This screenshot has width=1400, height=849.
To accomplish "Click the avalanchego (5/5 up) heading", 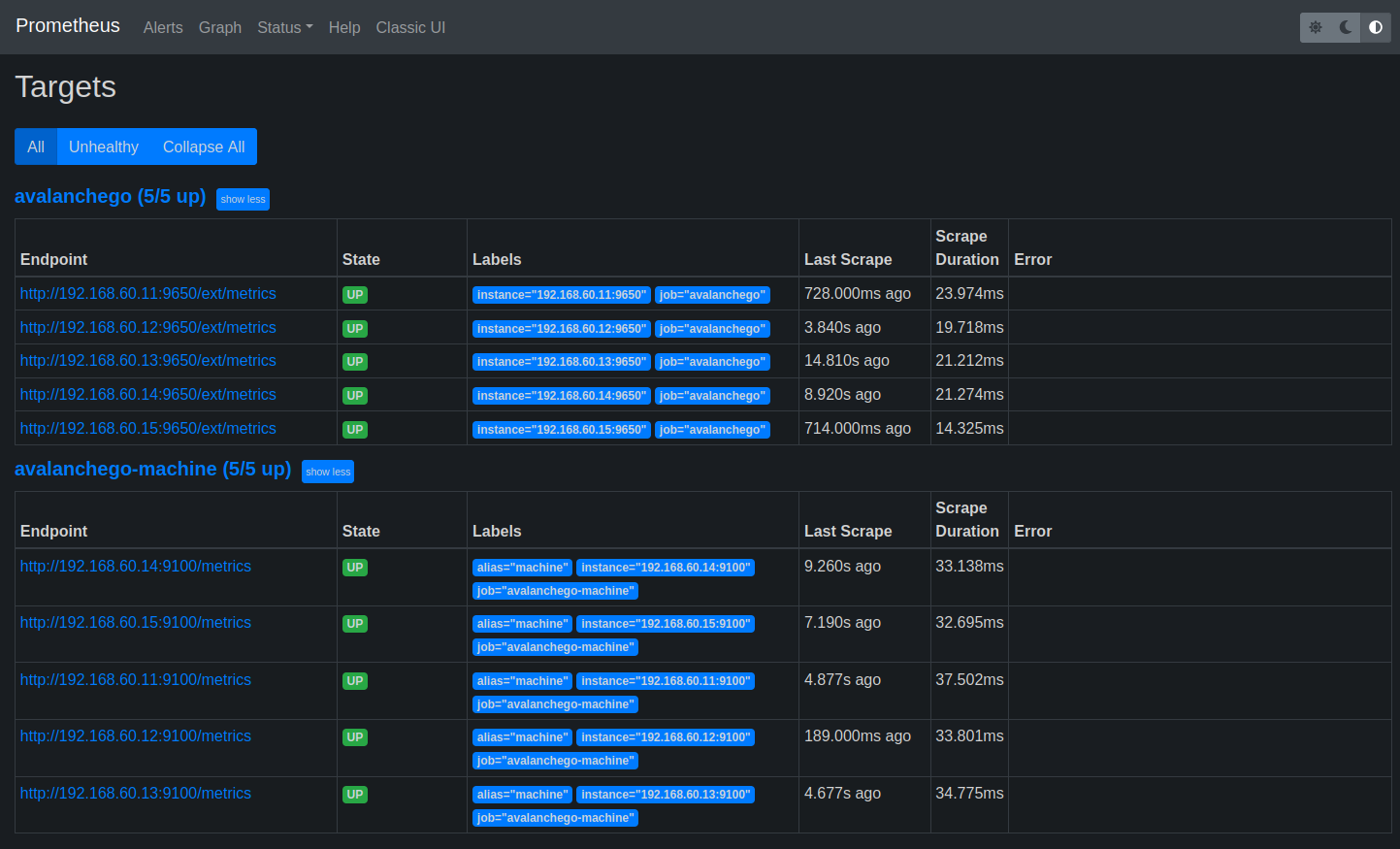I will click(x=111, y=196).
